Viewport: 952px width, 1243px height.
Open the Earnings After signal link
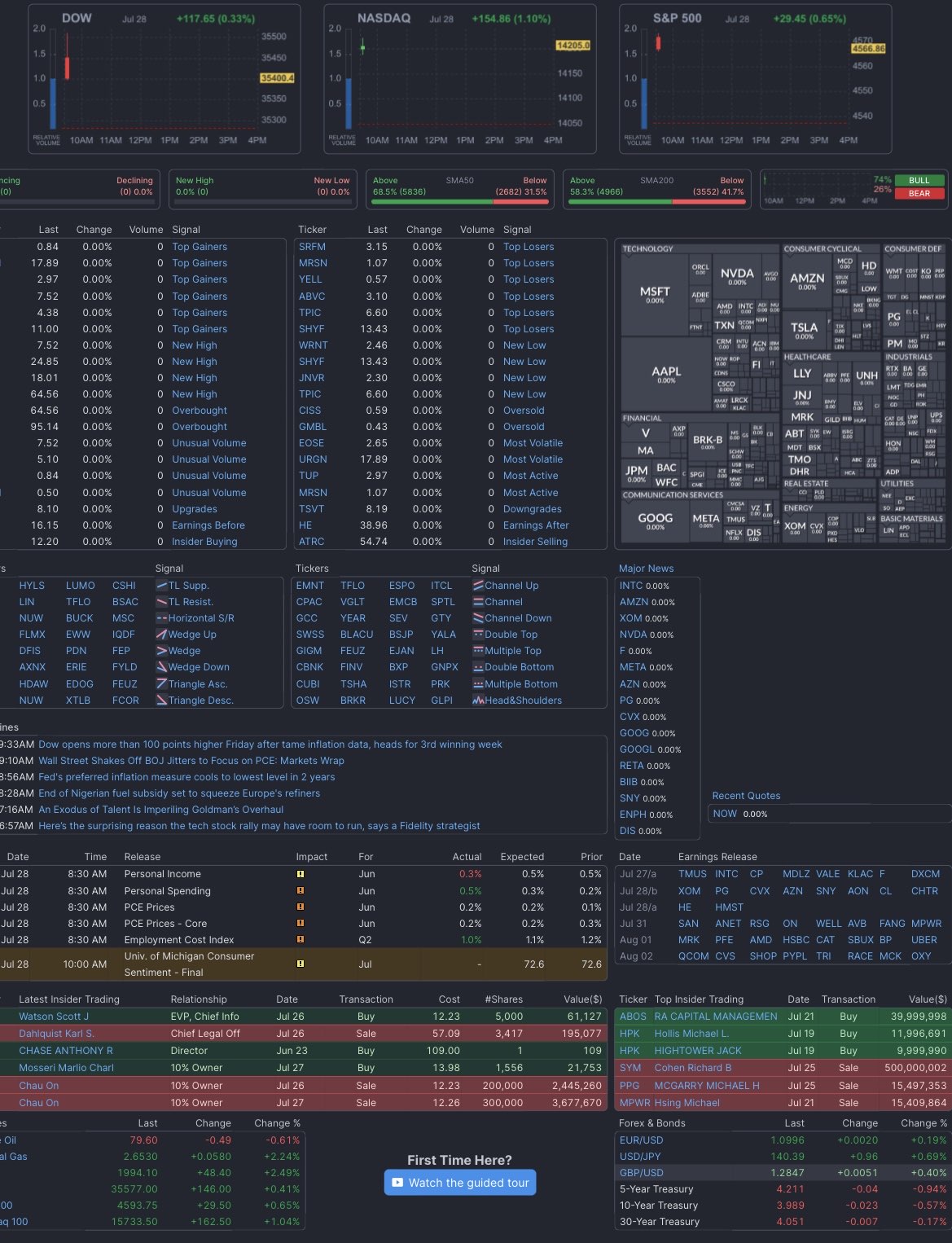pyautogui.click(x=536, y=525)
